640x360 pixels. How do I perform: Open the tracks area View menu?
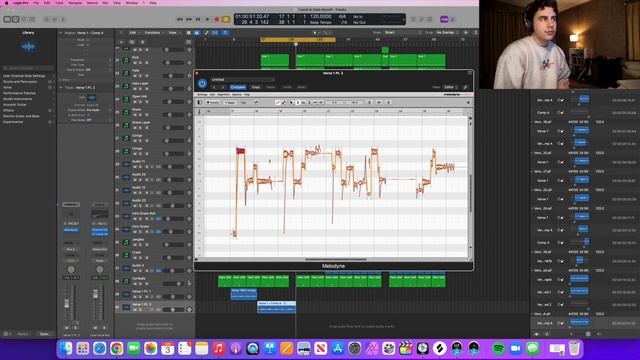click(x=173, y=33)
